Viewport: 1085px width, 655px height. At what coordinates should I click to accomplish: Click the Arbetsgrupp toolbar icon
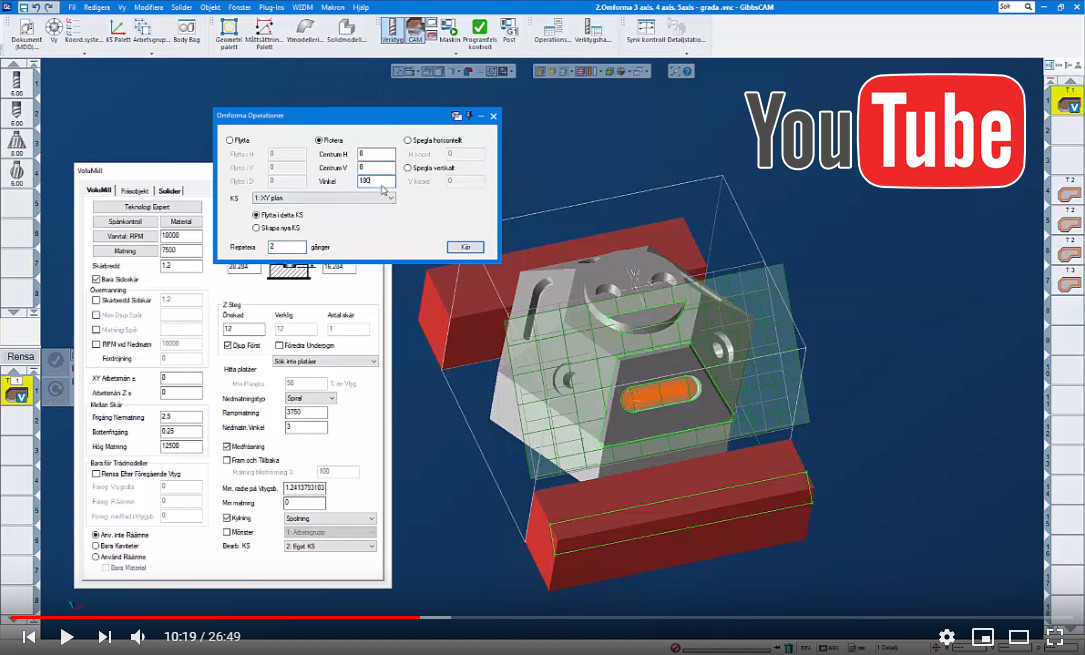point(143,28)
